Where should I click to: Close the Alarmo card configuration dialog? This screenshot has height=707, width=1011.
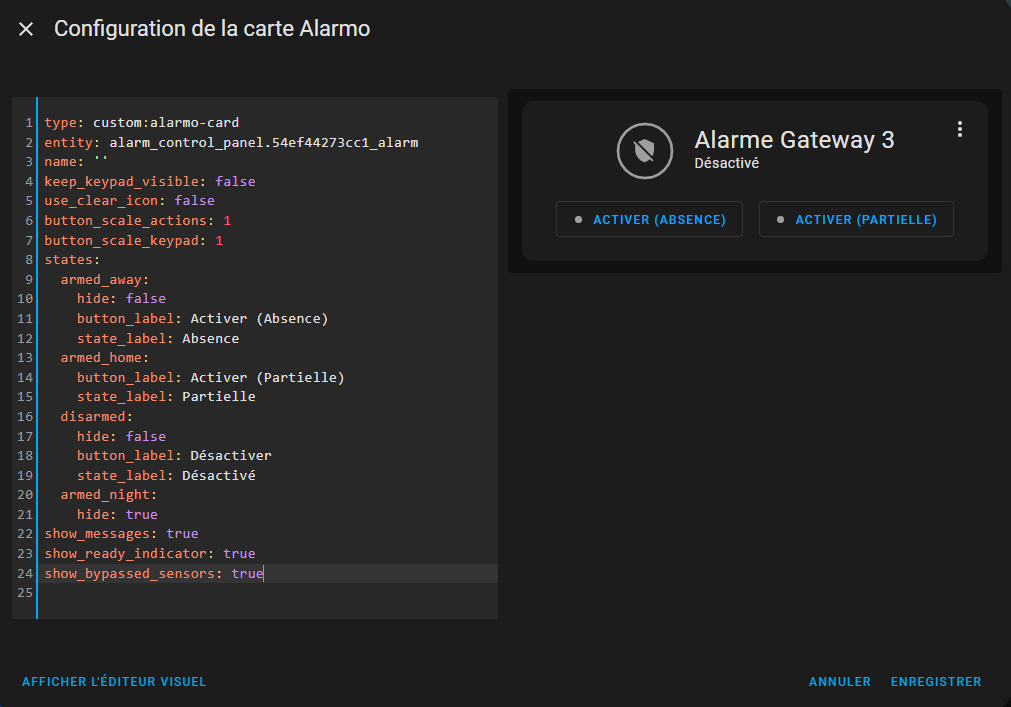pyautogui.click(x=26, y=29)
